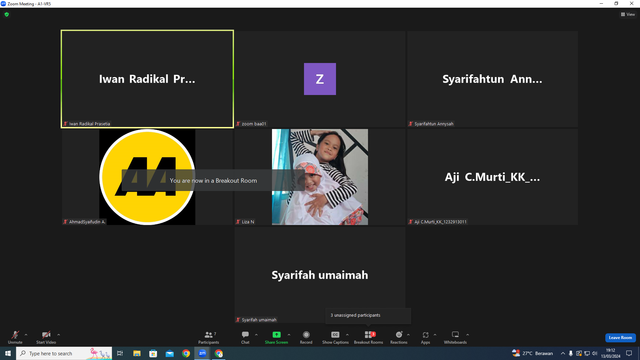Select Iwan Radikal Prasetia's video tile
Image resolution: width=640 pixels, height=360 pixels.
[x=147, y=79]
